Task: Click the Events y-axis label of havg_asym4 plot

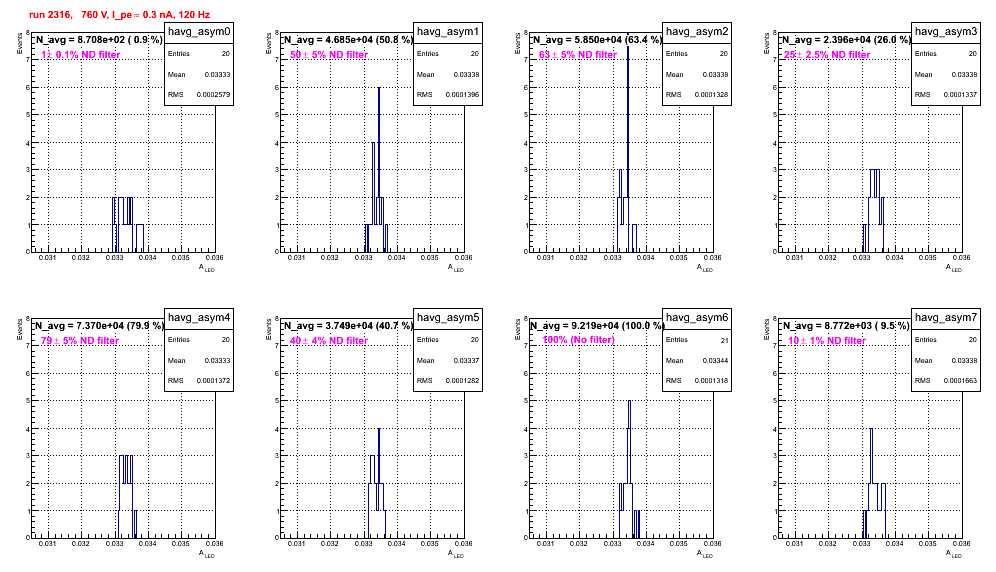Action: pyautogui.click(x=19, y=329)
